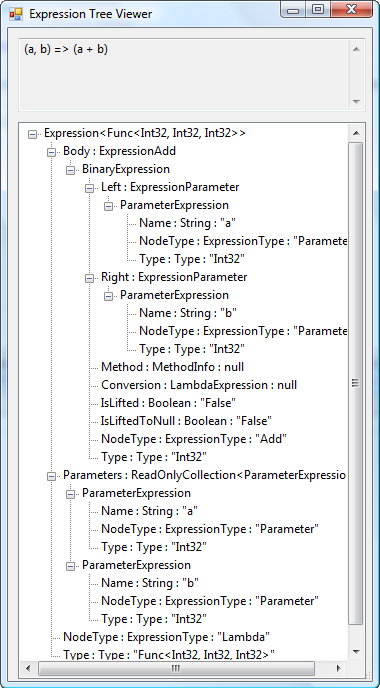380x688 pixels.
Task: Collapse the Expression<Func<Int32, Int32, Int32>> root node
Action: click(32, 134)
